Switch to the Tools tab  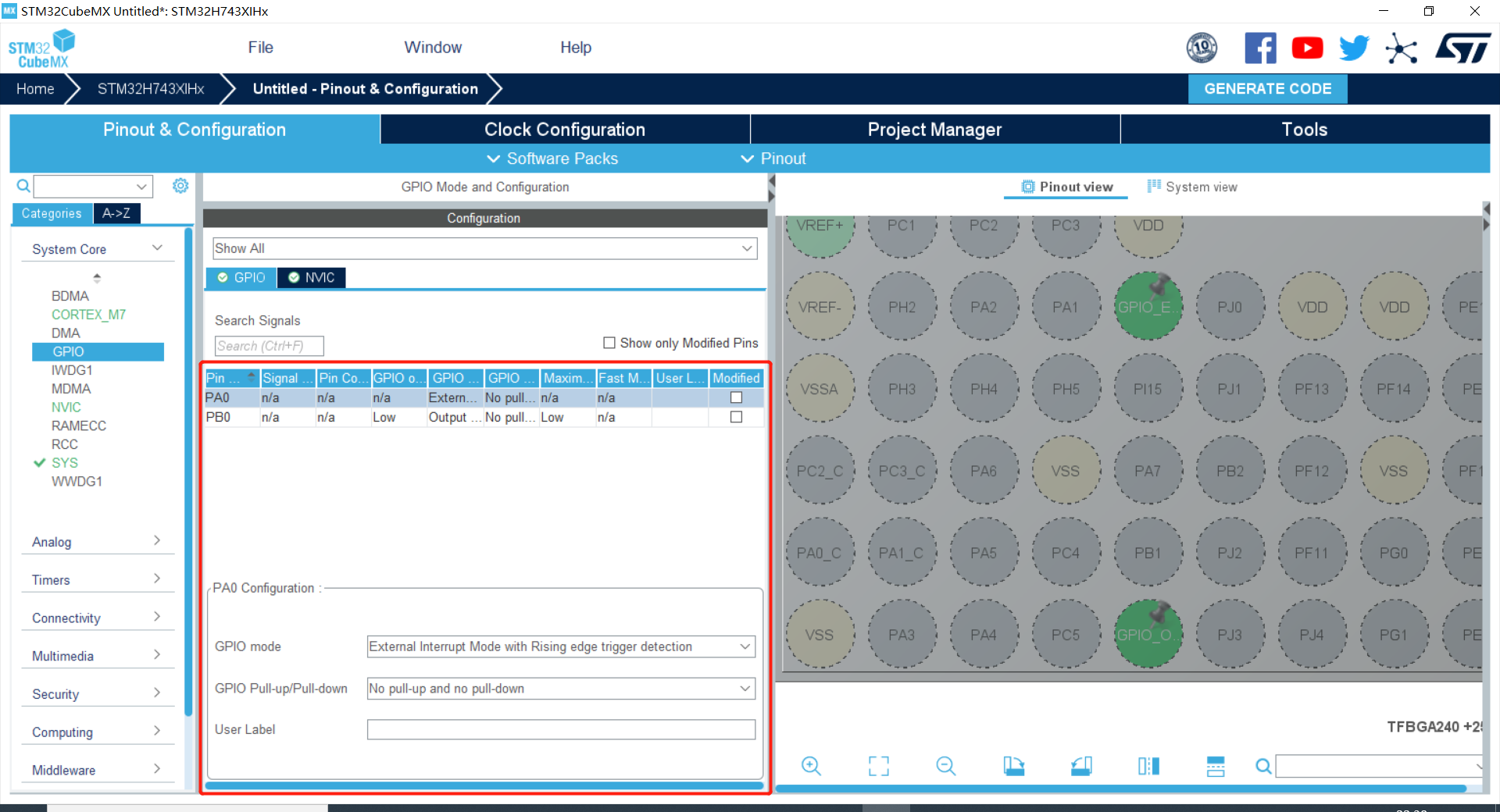(1305, 130)
